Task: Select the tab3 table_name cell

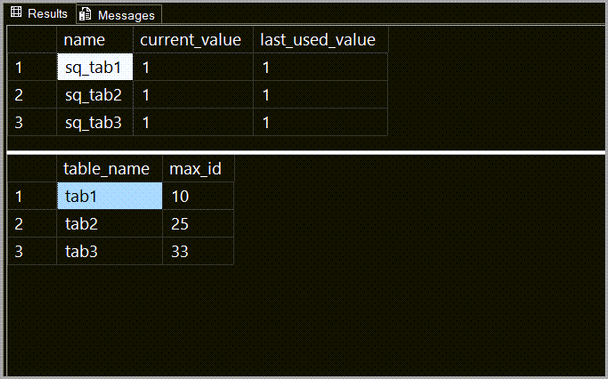Action: (109, 251)
